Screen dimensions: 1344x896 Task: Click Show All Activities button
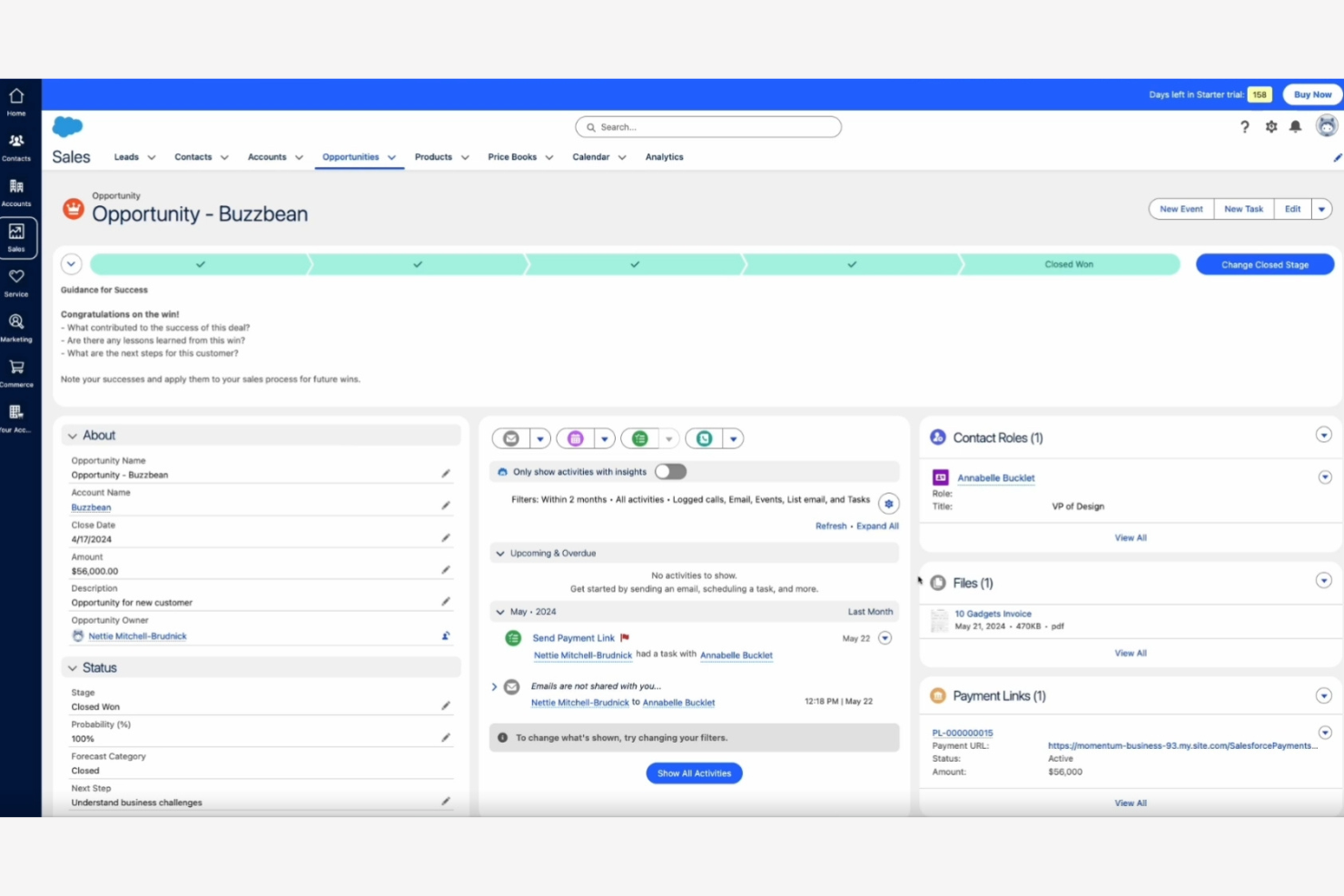pyautogui.click(x=694, y=773)
